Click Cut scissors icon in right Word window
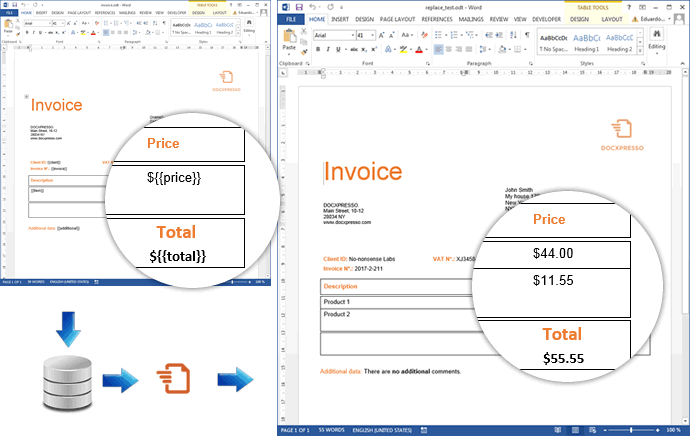The image size is (690, 436). coord(303,31)
